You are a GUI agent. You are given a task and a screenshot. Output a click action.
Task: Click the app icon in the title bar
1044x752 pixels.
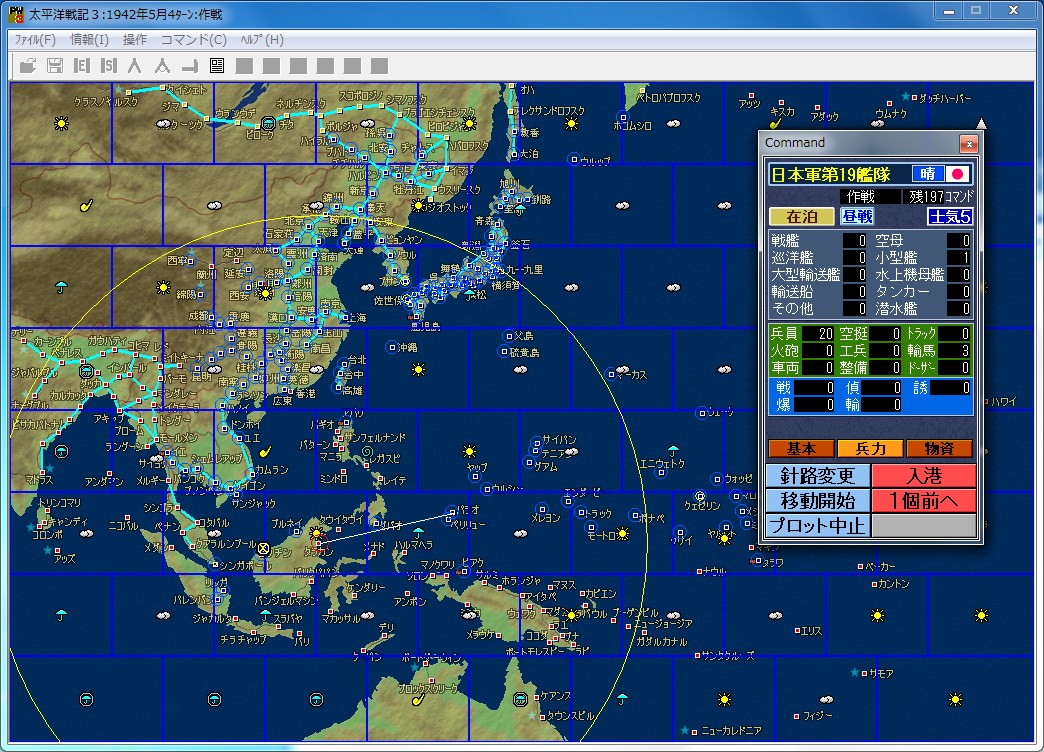coord(16,13)
